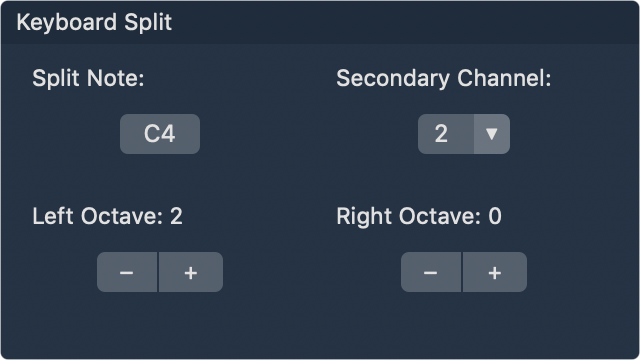Open Secondary Channel dropdown via triangle arrow
640x360 pixels.
tap(492, 134)
